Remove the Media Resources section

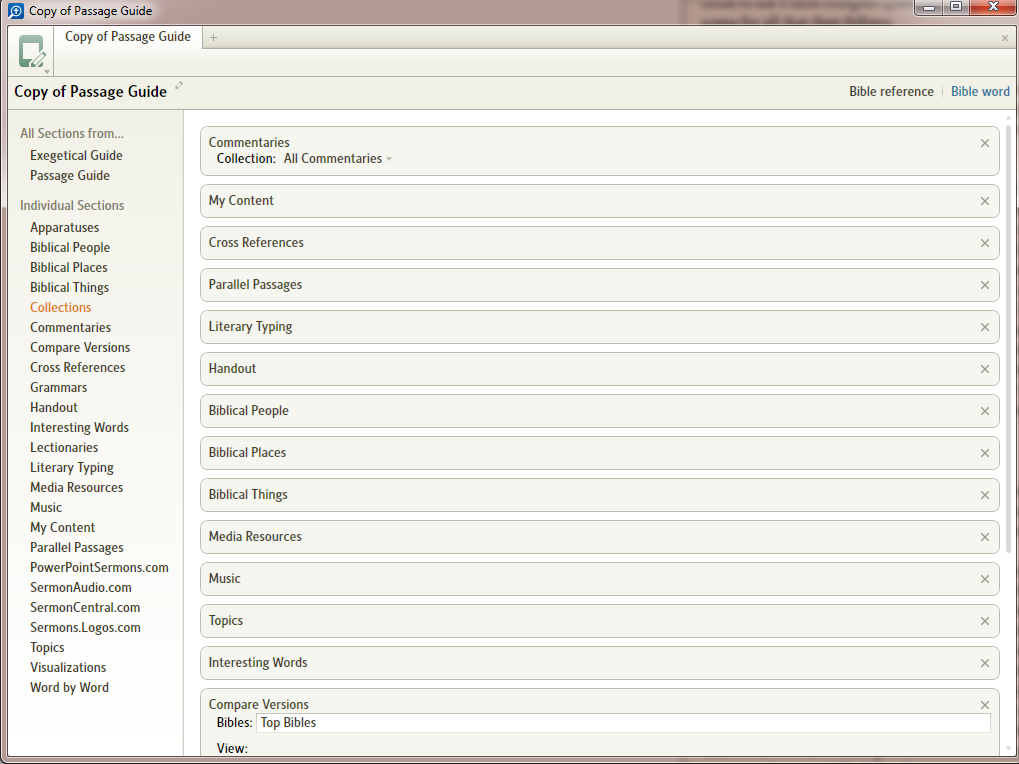pos(985,537)
